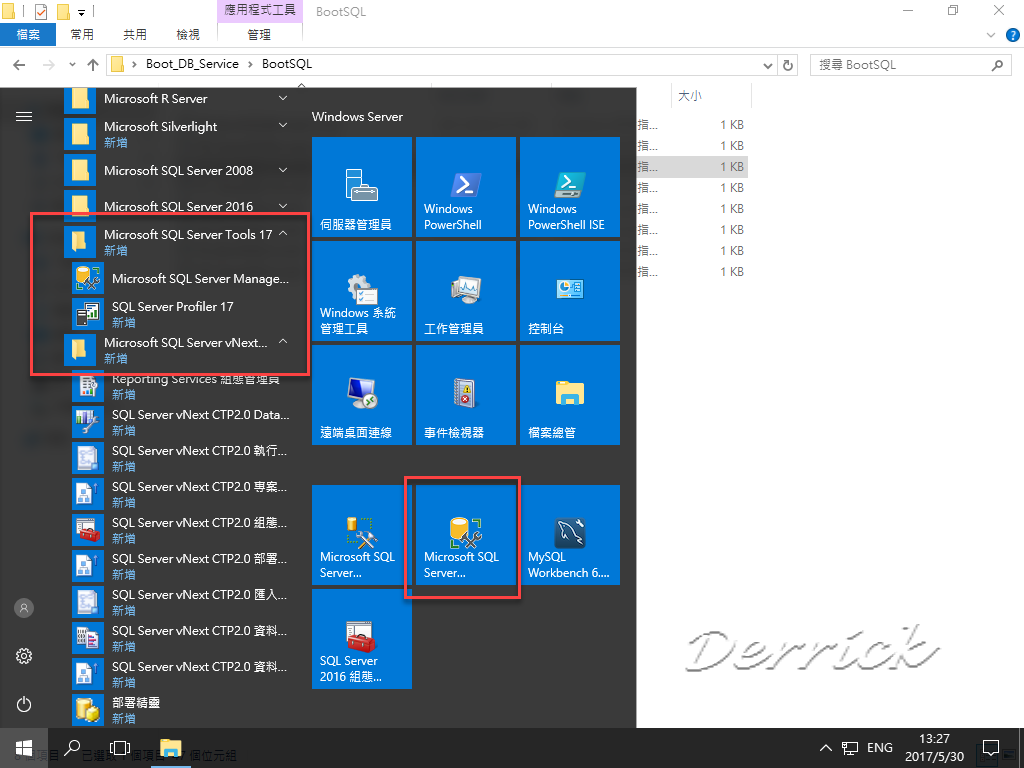The image size is (1024, 768).
Task: Open the 管理 tab under 應用程式工具
Action: point(259,33)
